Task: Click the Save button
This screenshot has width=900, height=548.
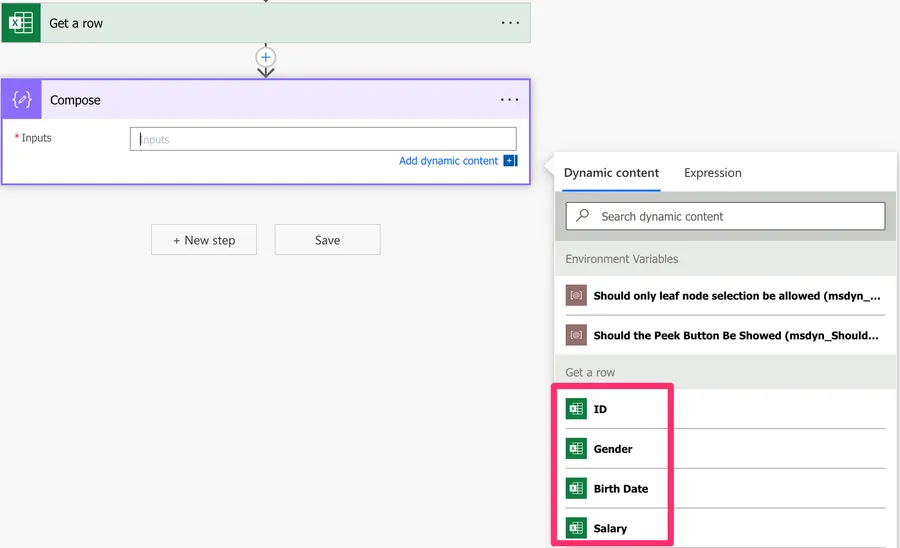Action: click(x=327, y=240)
